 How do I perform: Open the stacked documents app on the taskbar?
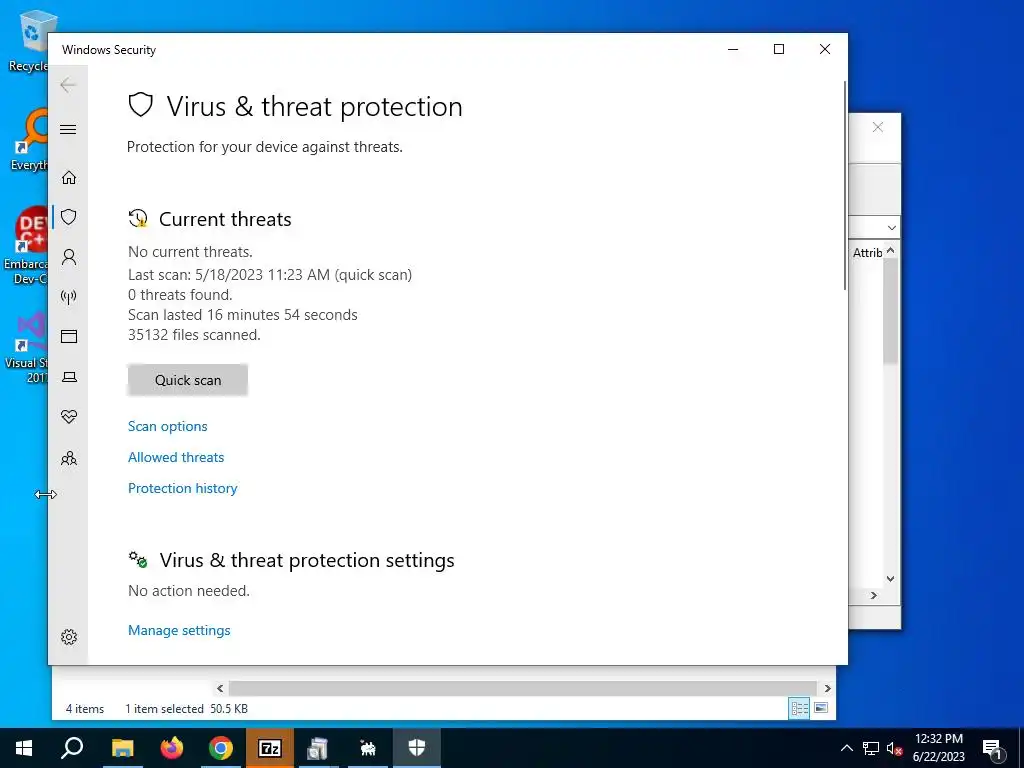click(318, 748)
